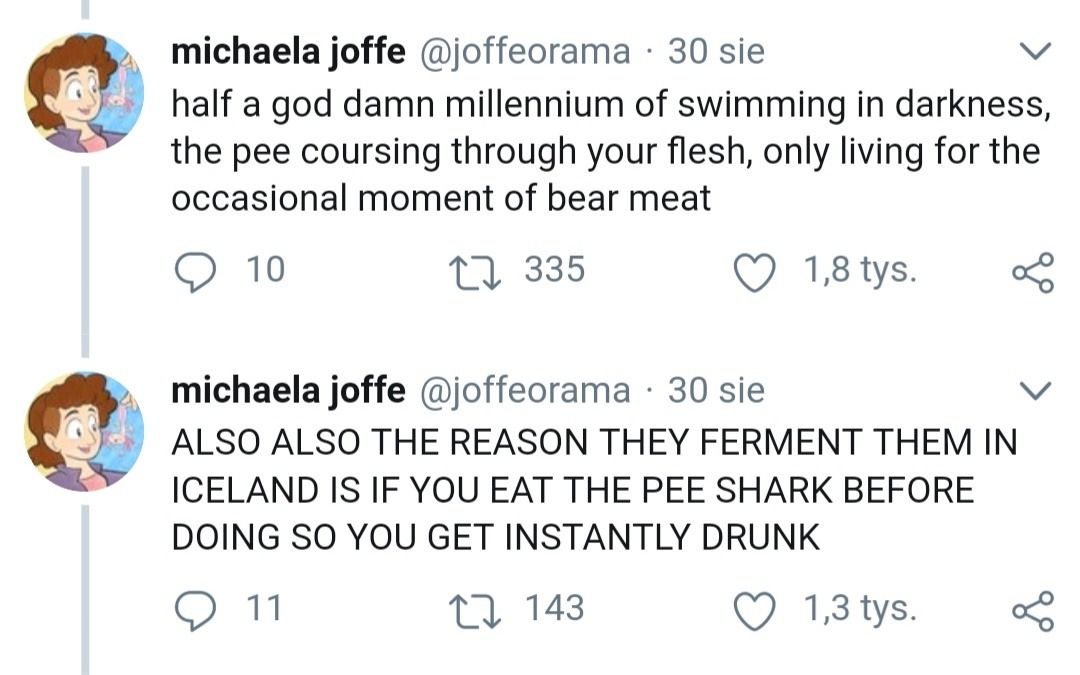This screenshot has height=675, width=1080.
Task: Open the first tweet's 30 sie timestamp
Action: (716, 52)
